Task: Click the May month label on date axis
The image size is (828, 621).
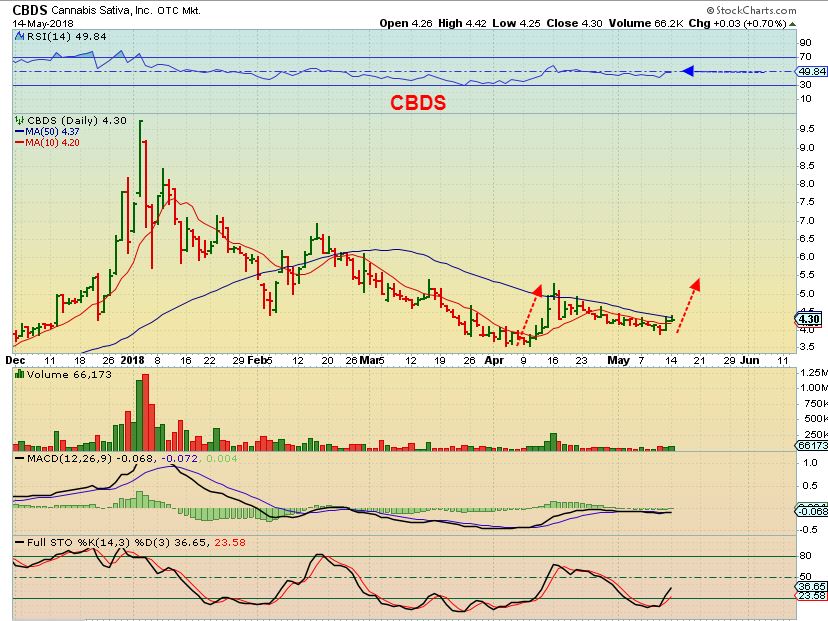Action: coord(618,360)
